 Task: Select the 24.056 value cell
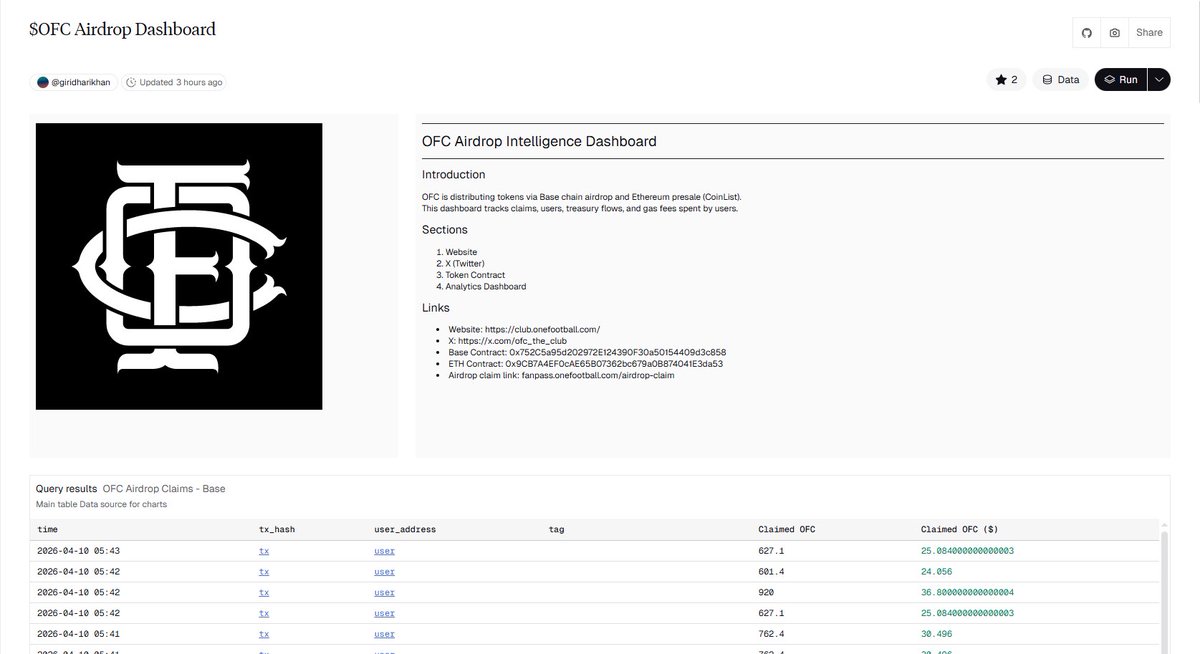pos(937,572)
